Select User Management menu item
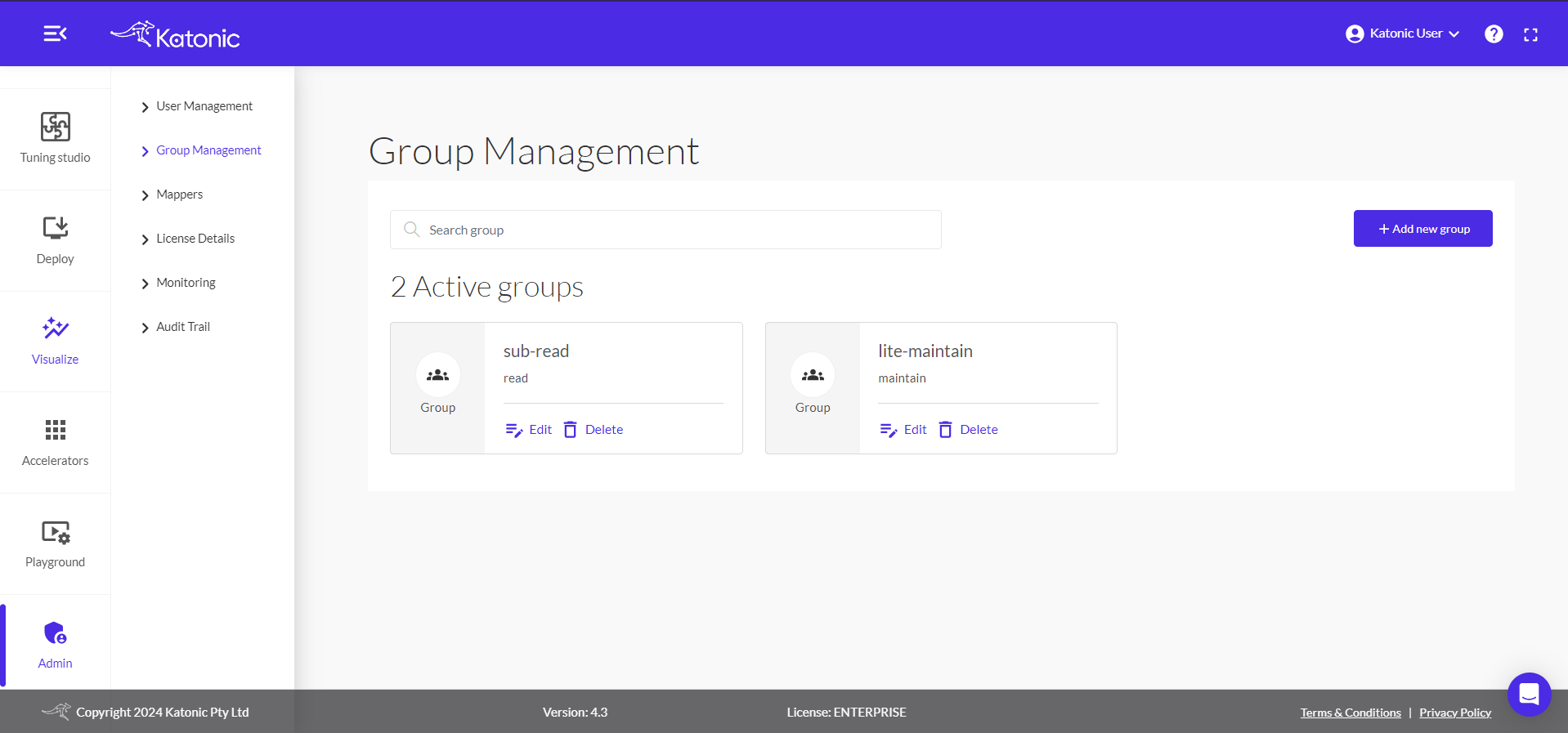 pos(204,106)
